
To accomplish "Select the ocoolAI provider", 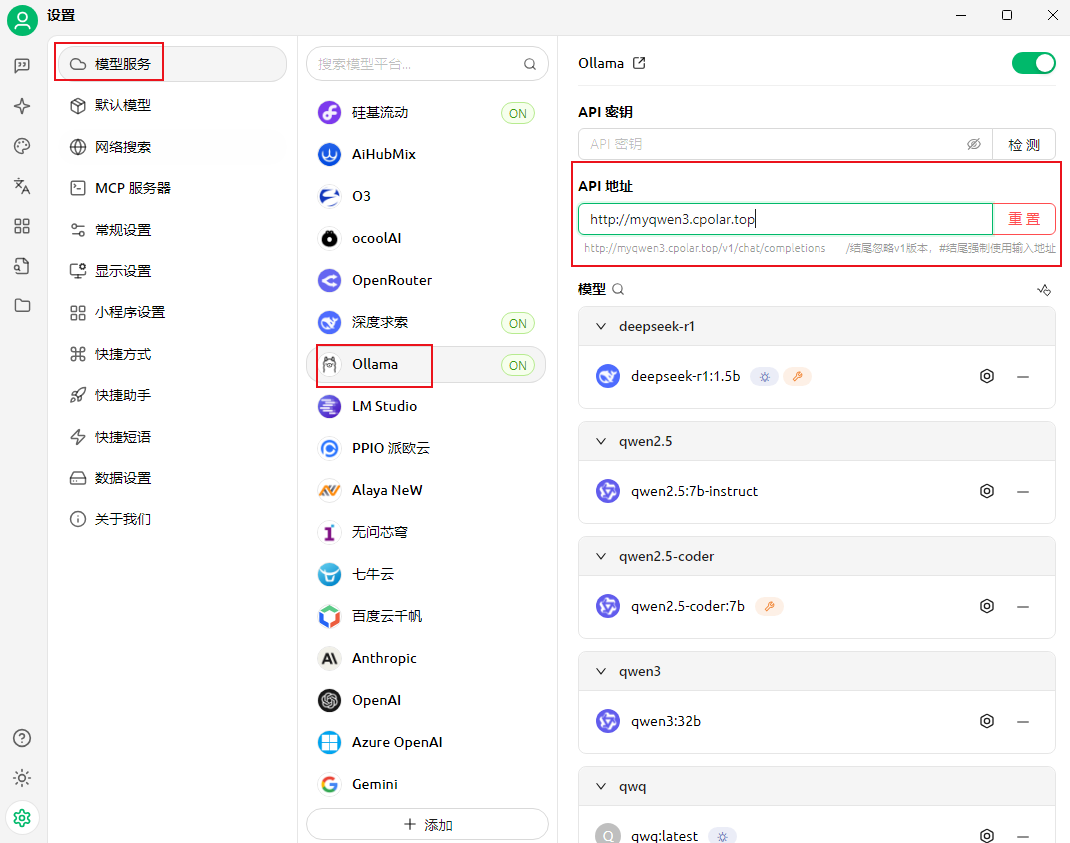I will pyautogui.click(x=426, y=238).
